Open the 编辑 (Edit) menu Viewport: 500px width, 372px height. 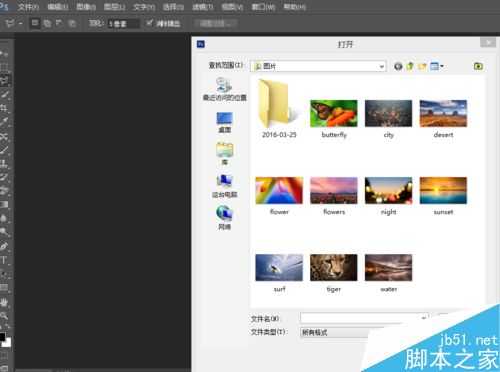pyautogui.click(x=57, y=7)
